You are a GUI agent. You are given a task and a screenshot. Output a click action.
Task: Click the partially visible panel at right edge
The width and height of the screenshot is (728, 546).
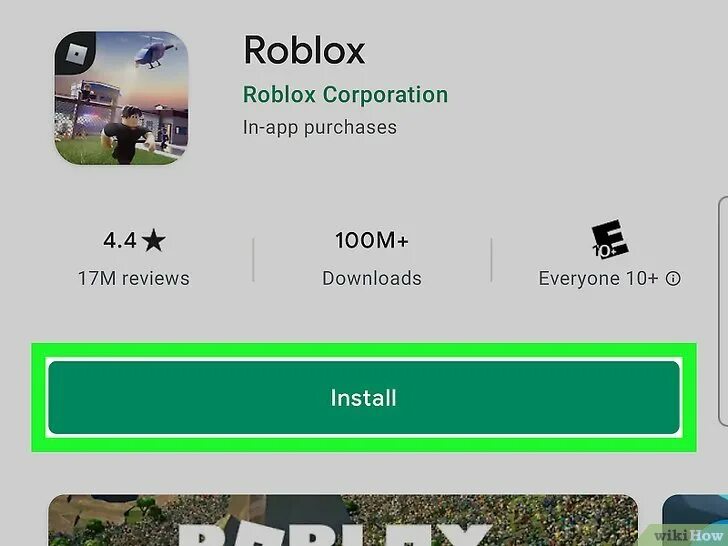point(723,311)
